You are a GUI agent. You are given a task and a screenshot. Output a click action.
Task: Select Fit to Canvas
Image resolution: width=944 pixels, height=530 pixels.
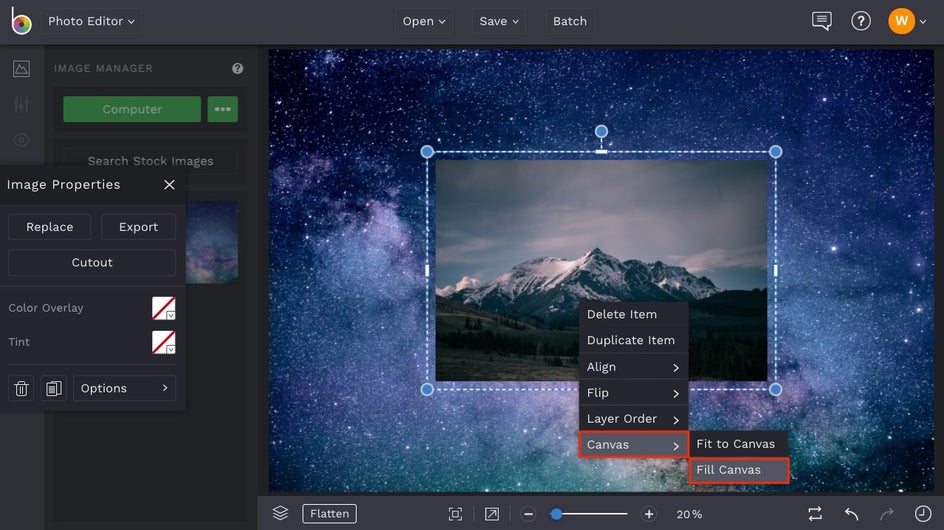(x=739, y=444)
